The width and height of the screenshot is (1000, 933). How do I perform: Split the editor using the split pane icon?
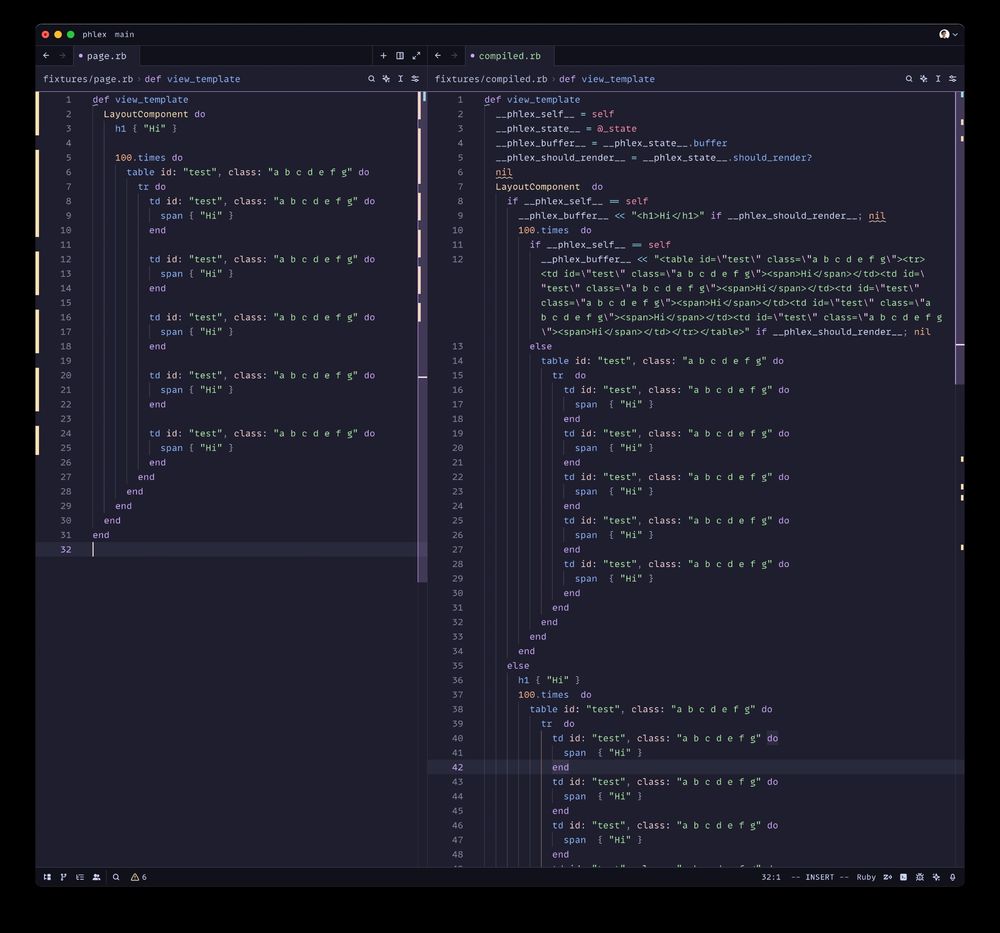coord(400,55)
